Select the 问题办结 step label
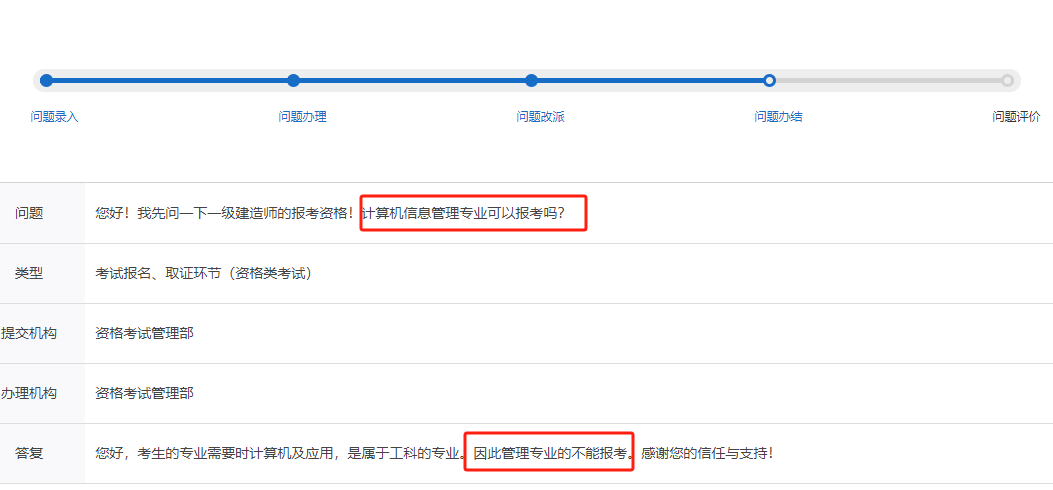Image resolution: width=1053 pixels, height=490 pixels. (x=778, y=117)
